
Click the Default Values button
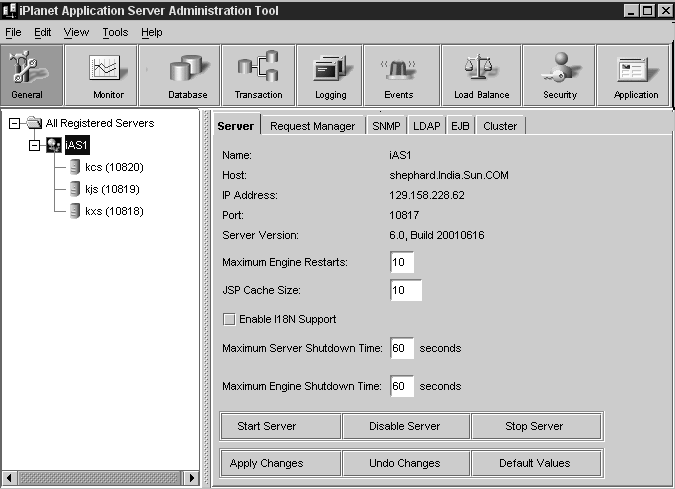pos(536,463)
